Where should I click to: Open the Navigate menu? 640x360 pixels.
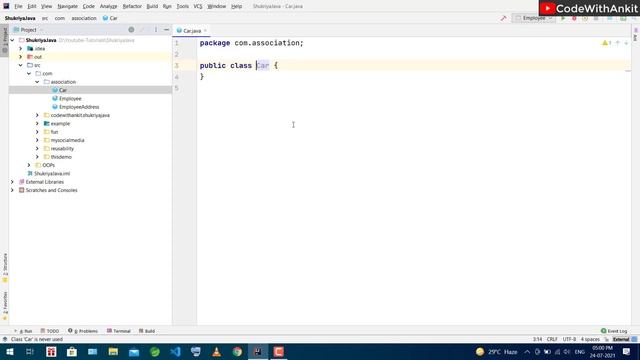pyautogui.click(x=67, y=7)
